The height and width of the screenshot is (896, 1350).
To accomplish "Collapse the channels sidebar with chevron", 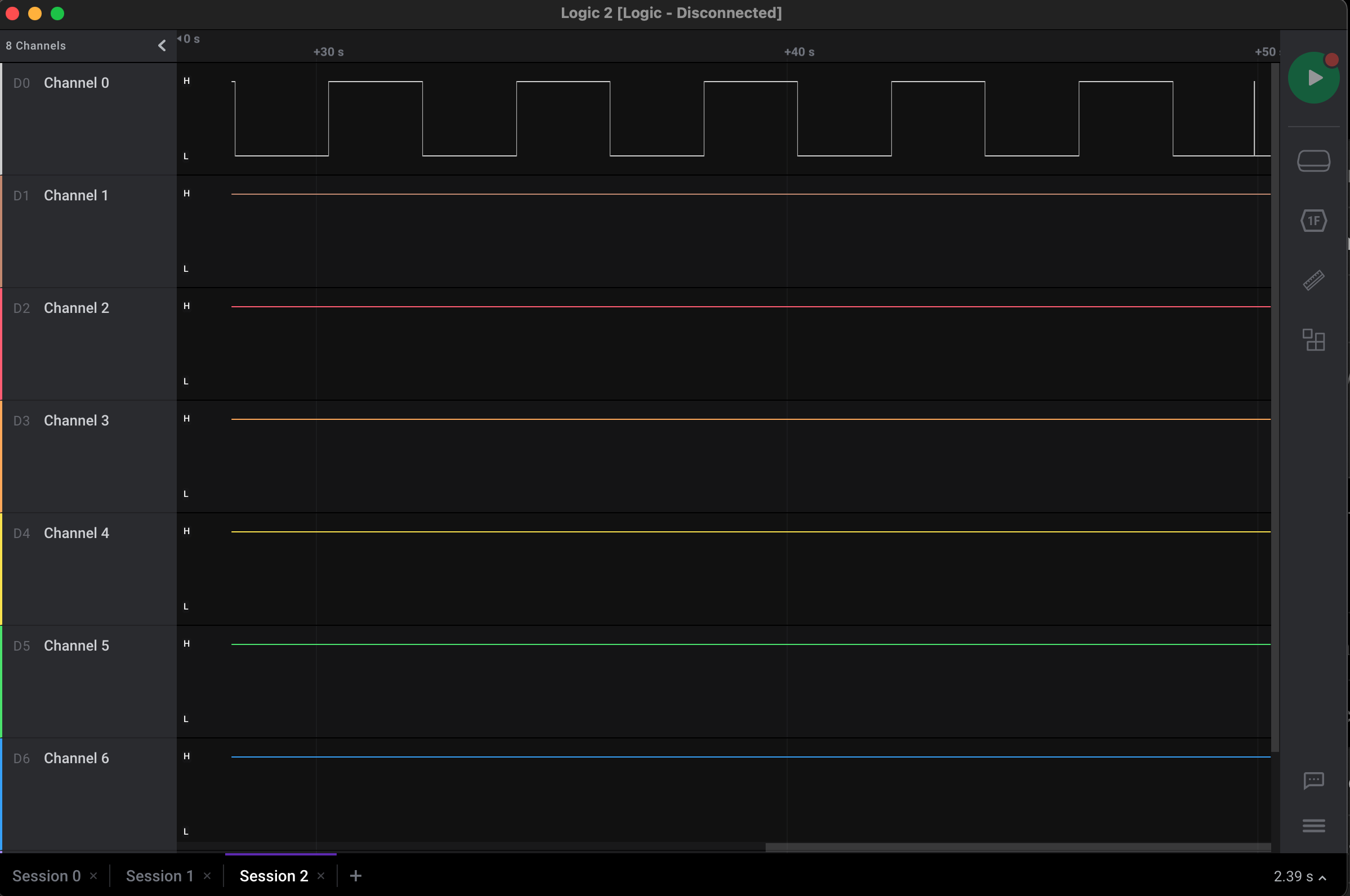I will (162, 46).
